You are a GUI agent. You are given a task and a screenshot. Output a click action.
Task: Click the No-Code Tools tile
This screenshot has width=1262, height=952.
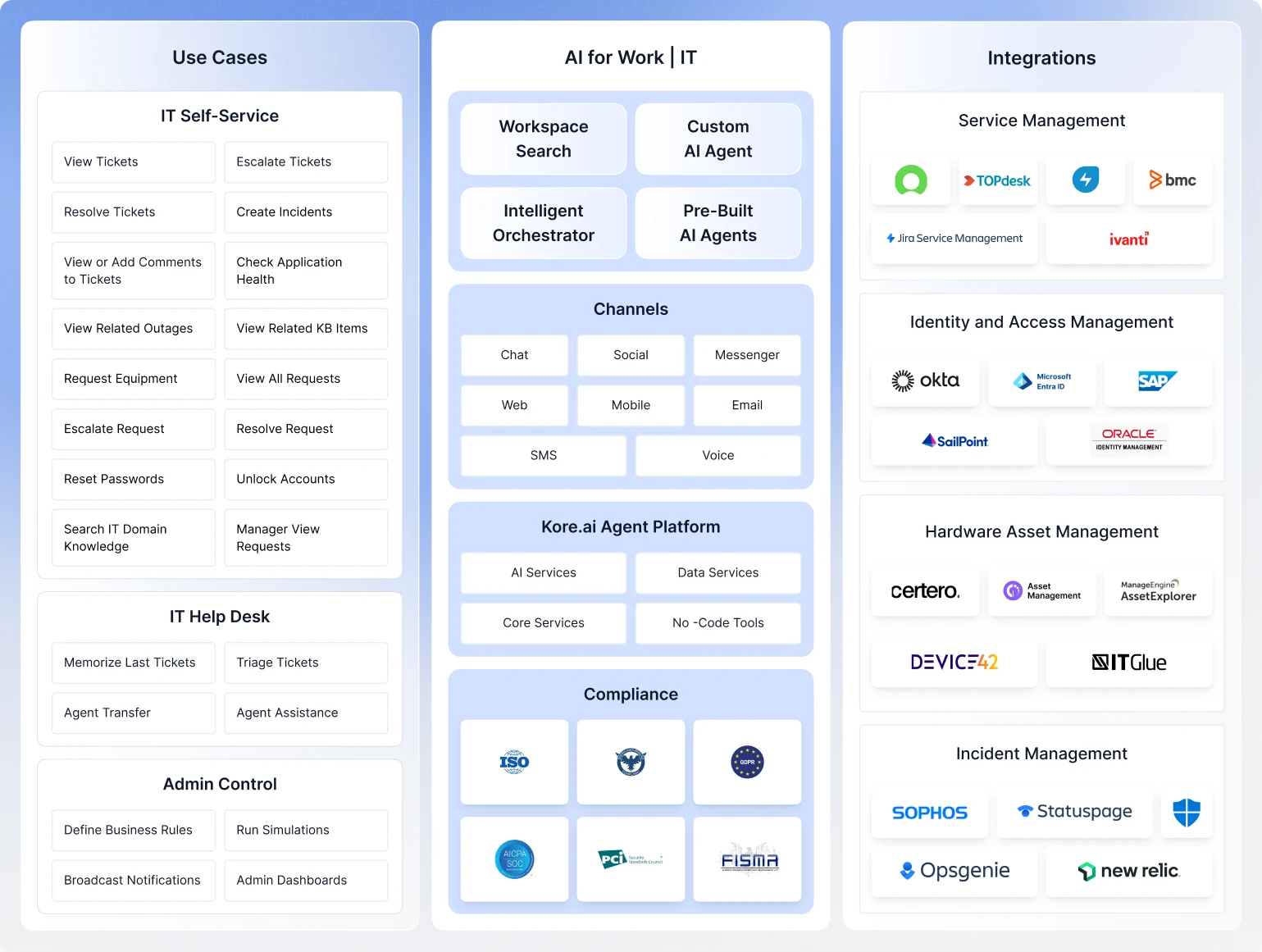click(x=718, y=623)
